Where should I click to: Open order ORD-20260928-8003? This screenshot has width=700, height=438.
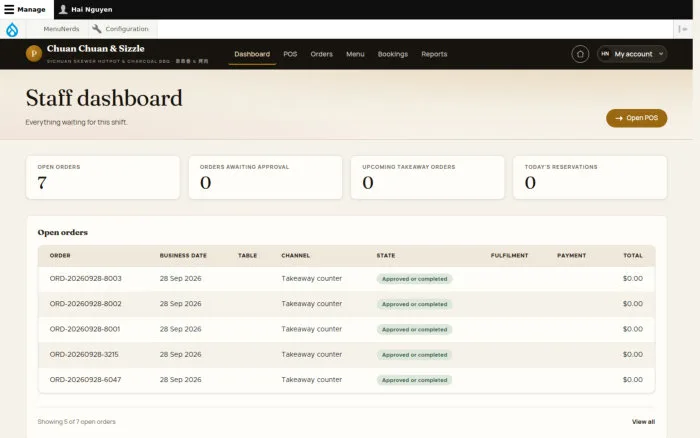pyautogui.click(x=85, y=278)
